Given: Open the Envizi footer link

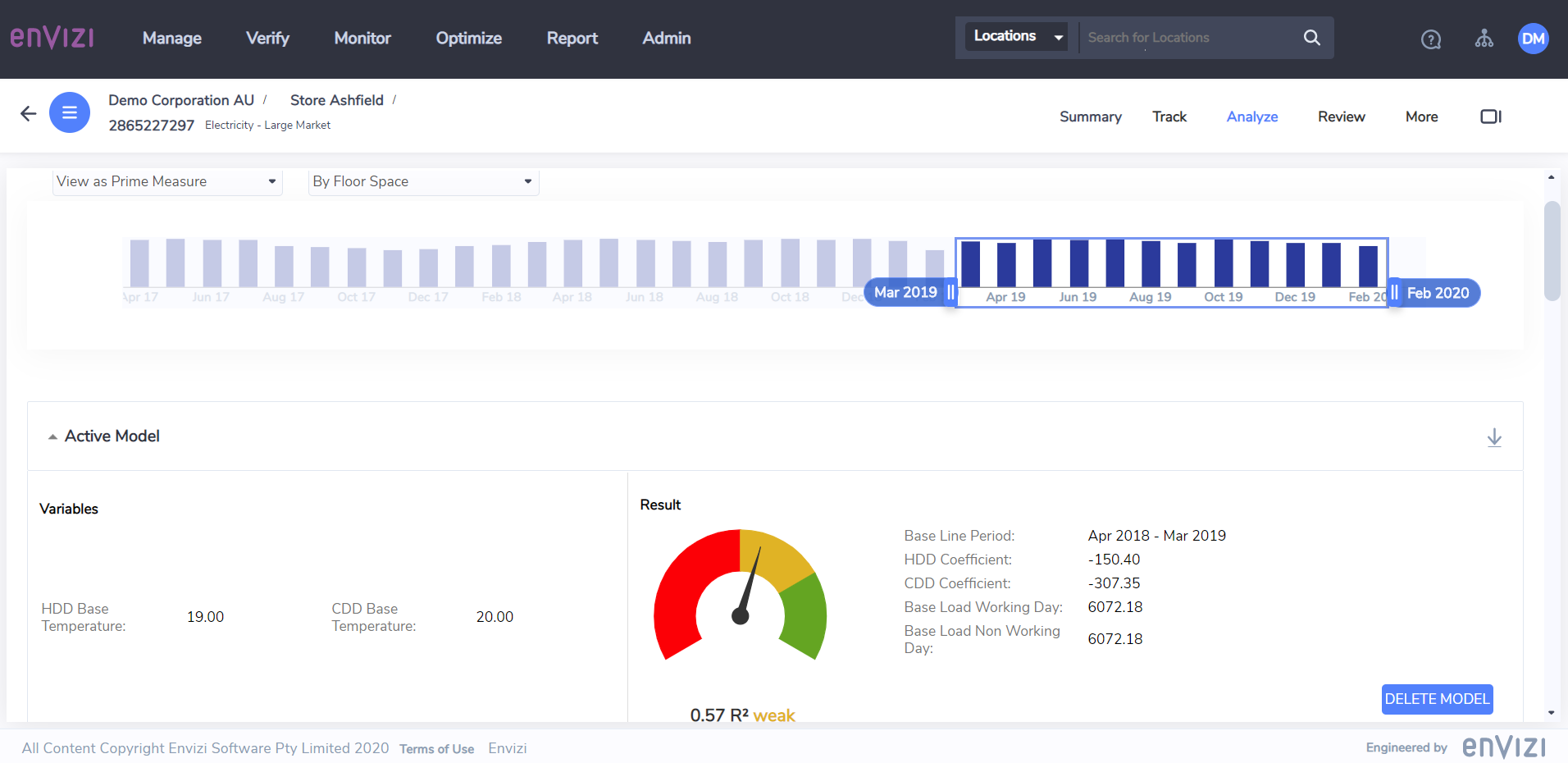Looking at the screenshot, I should [508, 748].
